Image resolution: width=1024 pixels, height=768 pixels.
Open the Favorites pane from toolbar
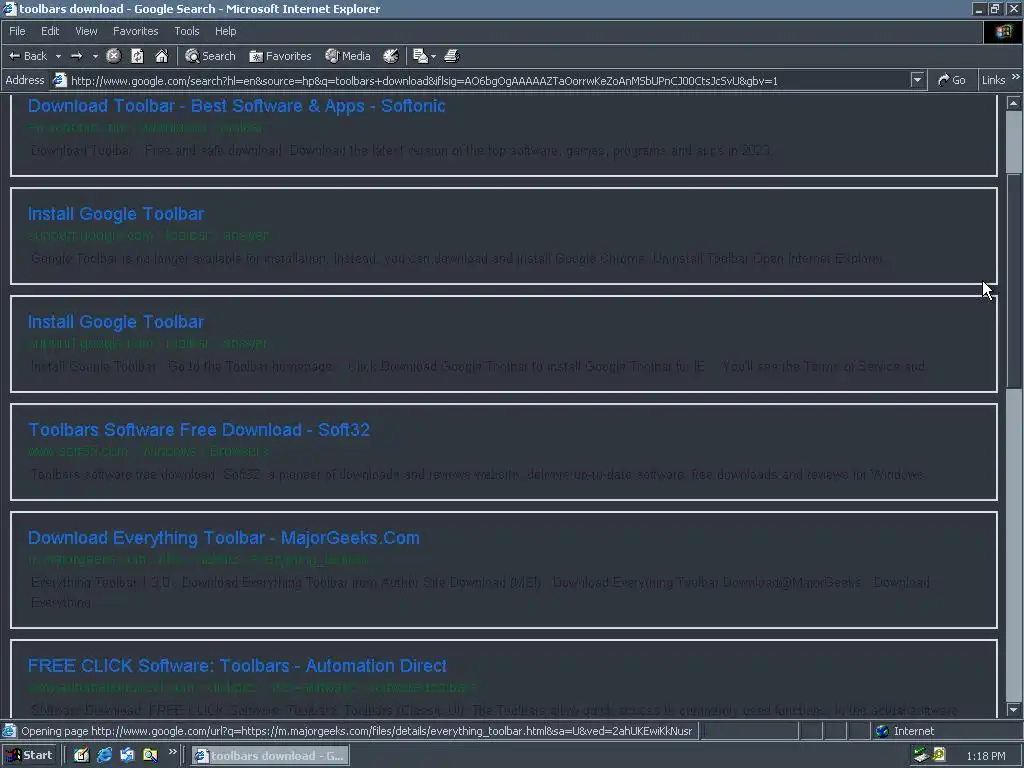[x=280, y=56]
